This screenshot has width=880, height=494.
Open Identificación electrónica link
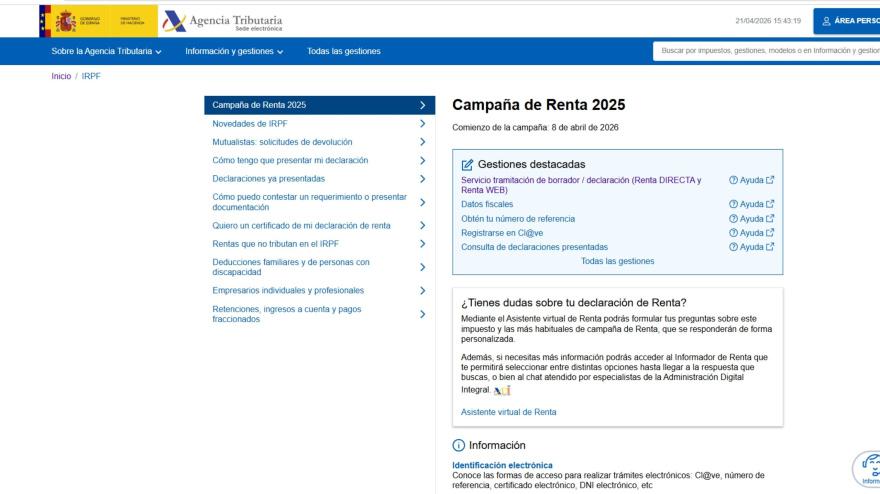click(502, 465)
